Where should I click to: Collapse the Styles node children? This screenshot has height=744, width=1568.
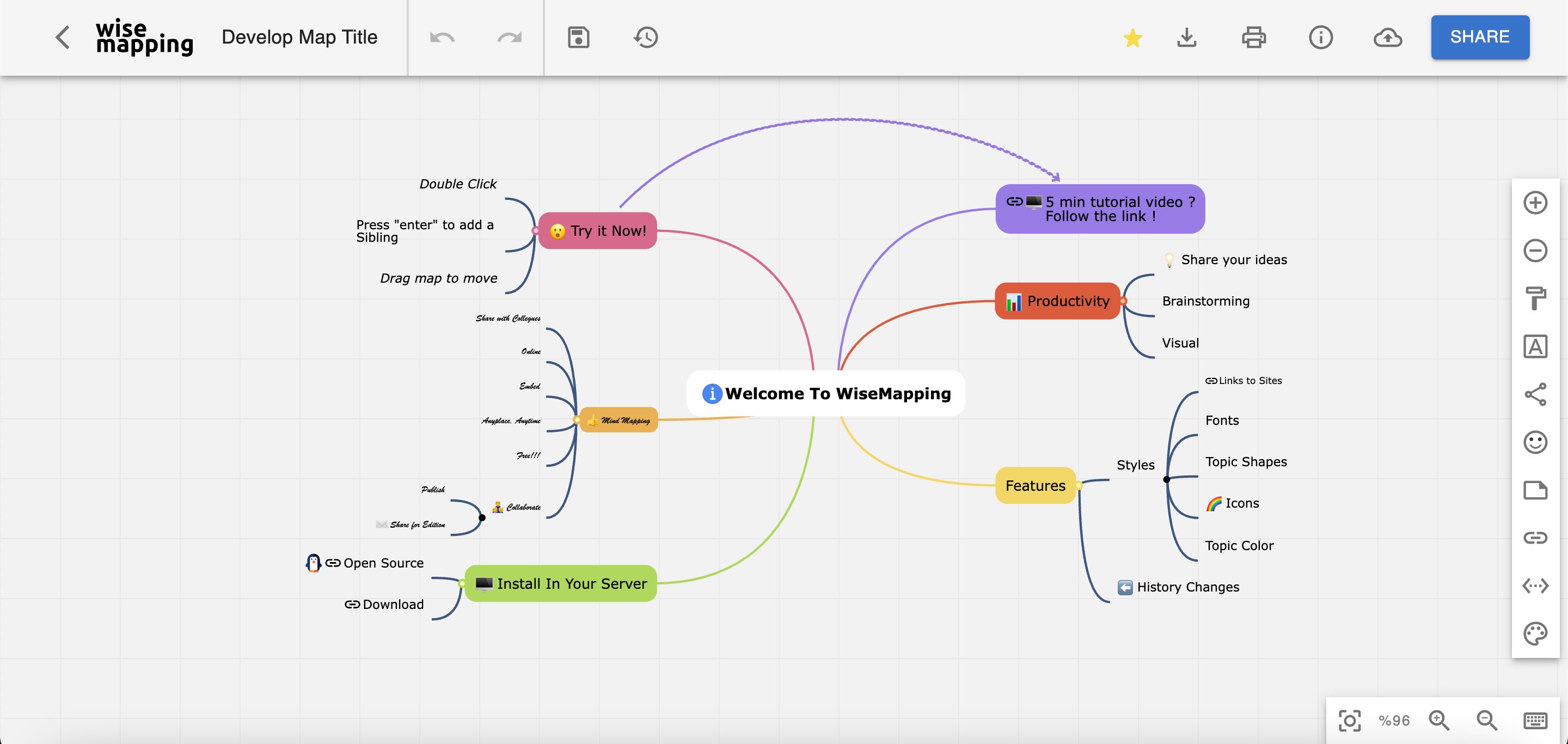click(1166, 479)
